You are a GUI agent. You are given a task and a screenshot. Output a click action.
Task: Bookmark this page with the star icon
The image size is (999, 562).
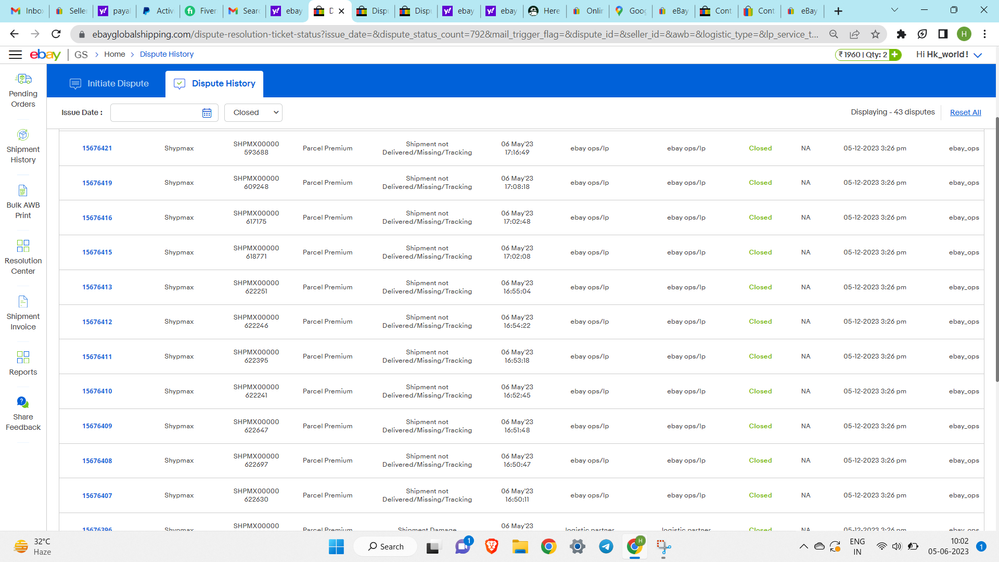pos(875,34)
